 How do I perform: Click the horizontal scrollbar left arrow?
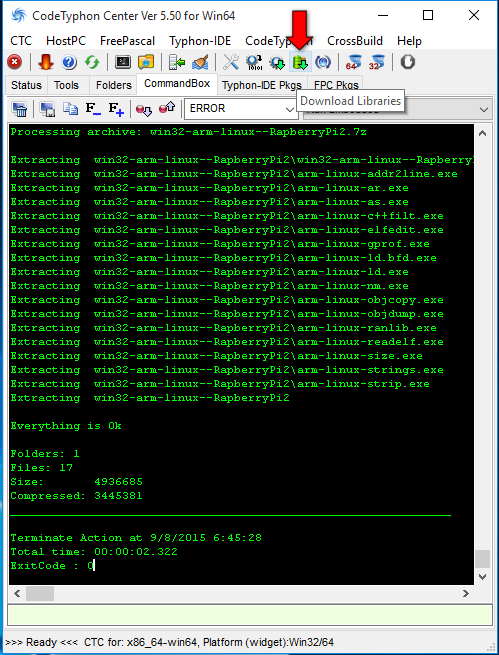click(17, 594)
